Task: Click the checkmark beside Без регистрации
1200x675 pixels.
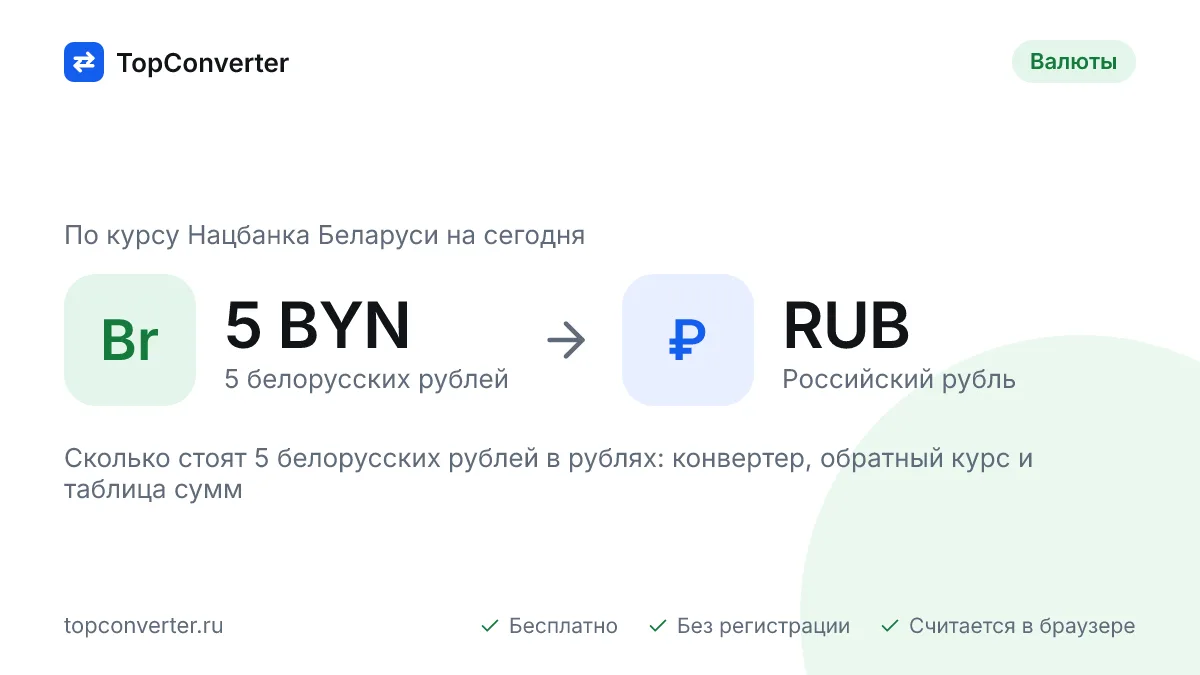Action: coord(658,626)
